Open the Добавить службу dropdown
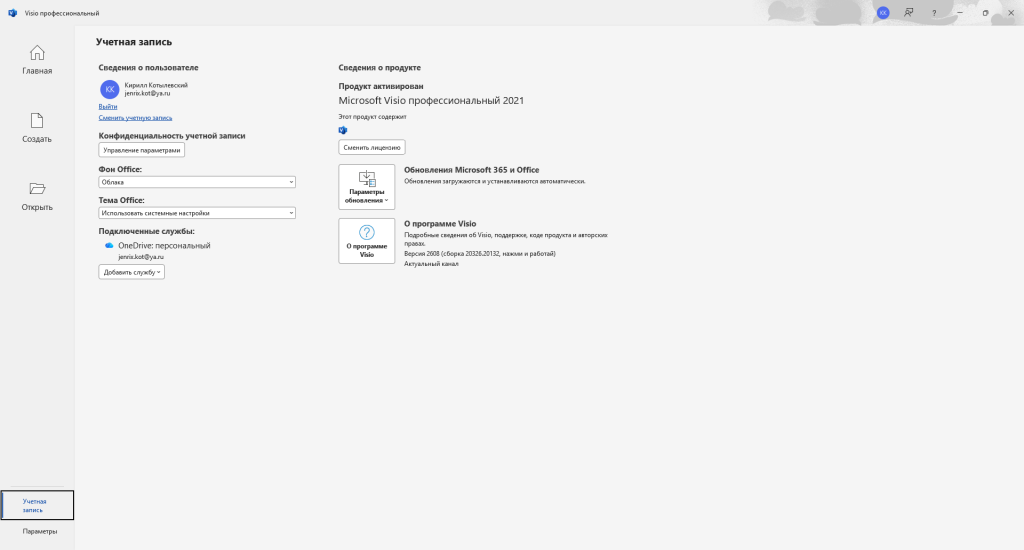This screenshot has height=550, width=1024. (x=131, y=272)
